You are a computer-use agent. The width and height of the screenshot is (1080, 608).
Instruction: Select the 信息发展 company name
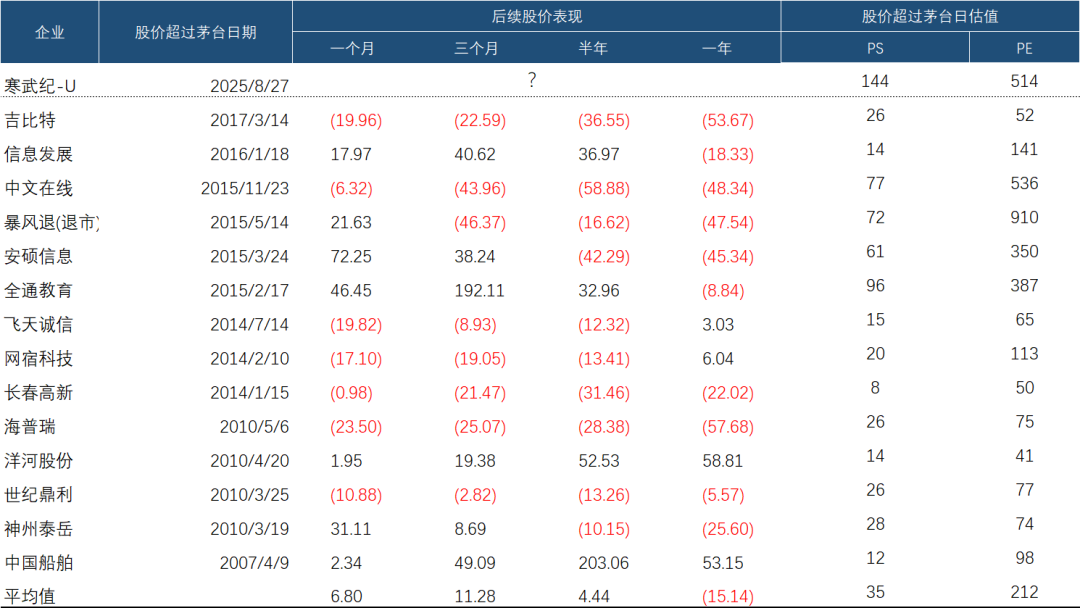click(x=39, y=154)
